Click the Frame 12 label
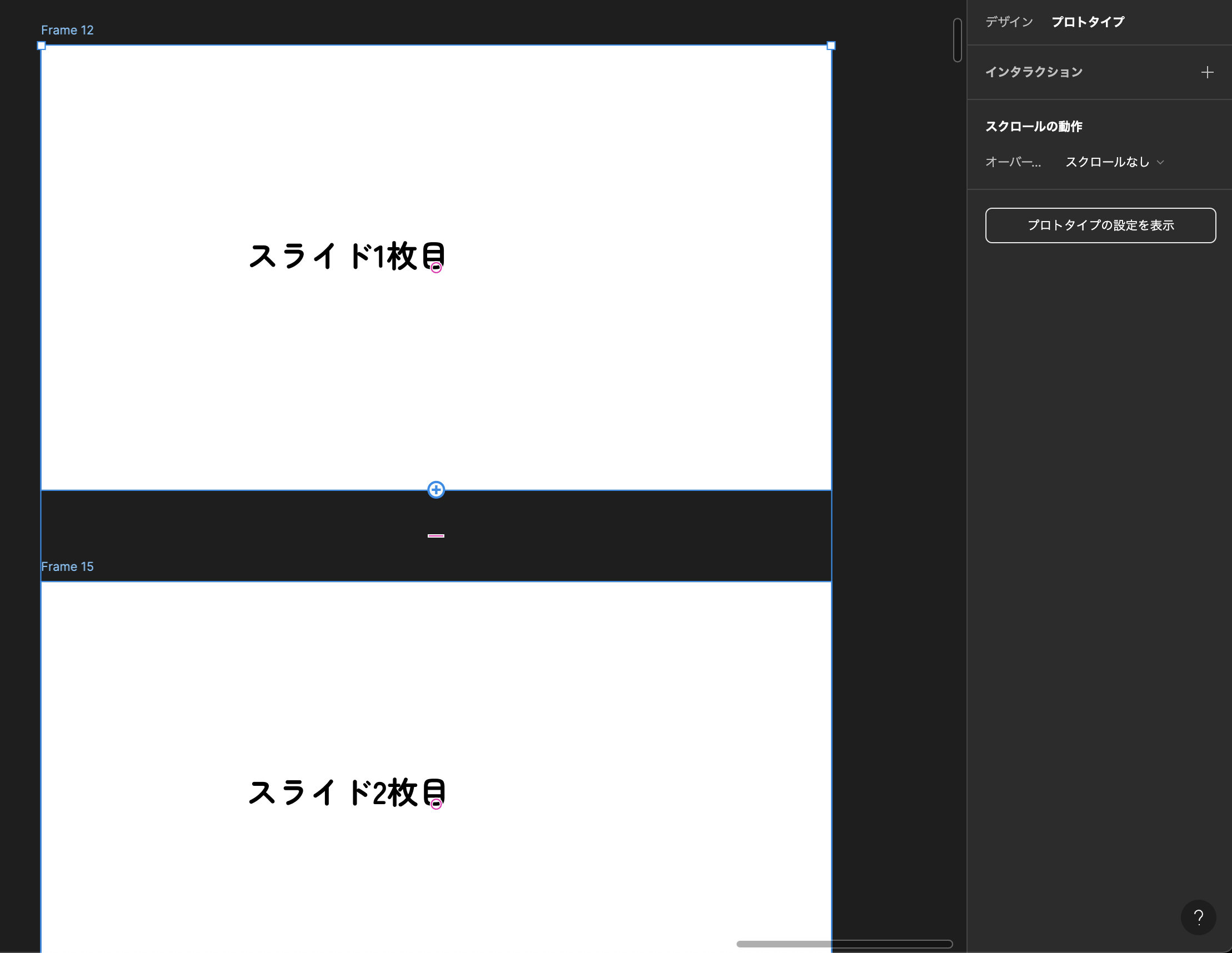1232x953 pixels. (x=66, y=30)
